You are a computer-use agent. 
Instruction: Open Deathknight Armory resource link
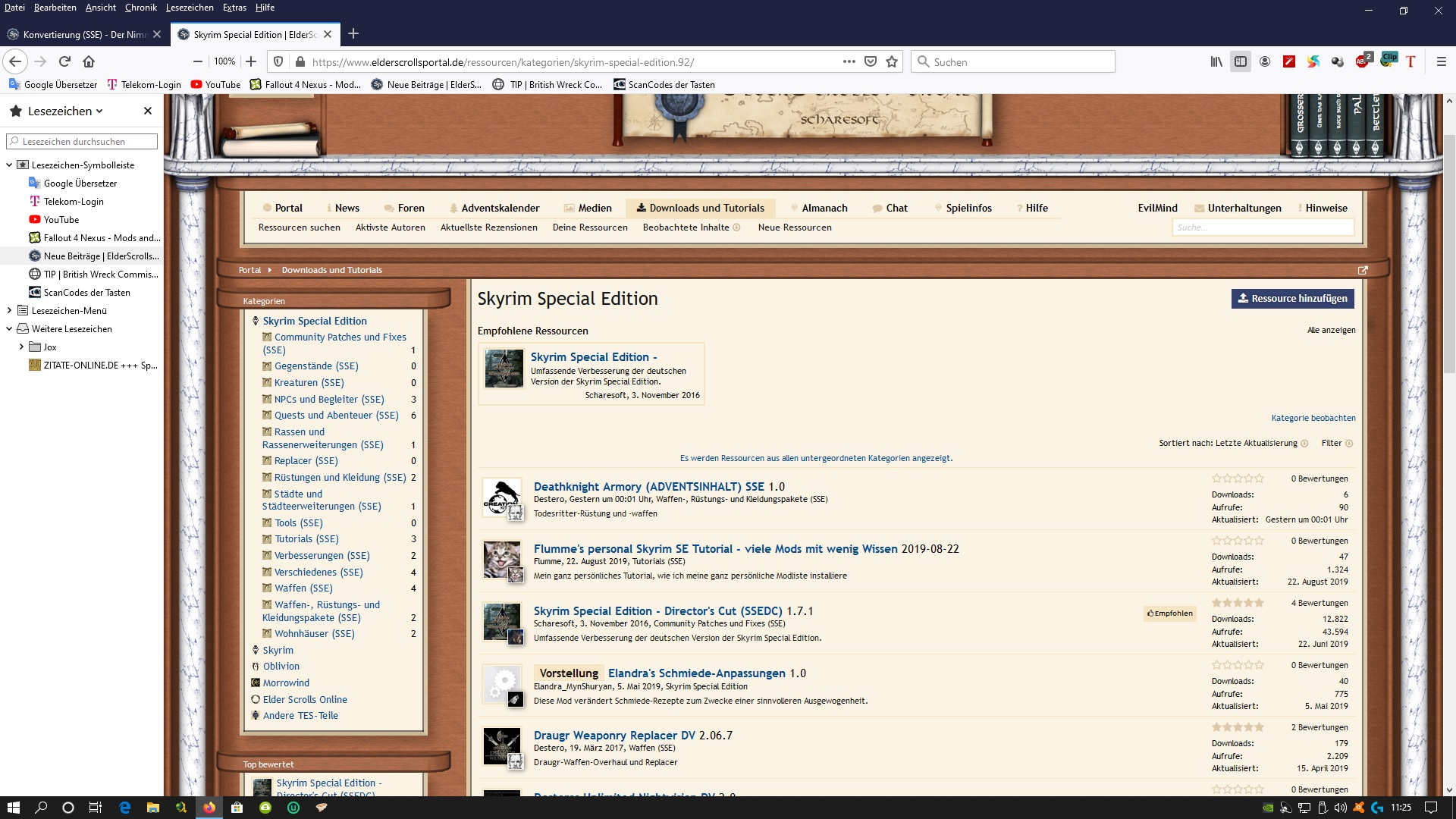click(648, 486)
